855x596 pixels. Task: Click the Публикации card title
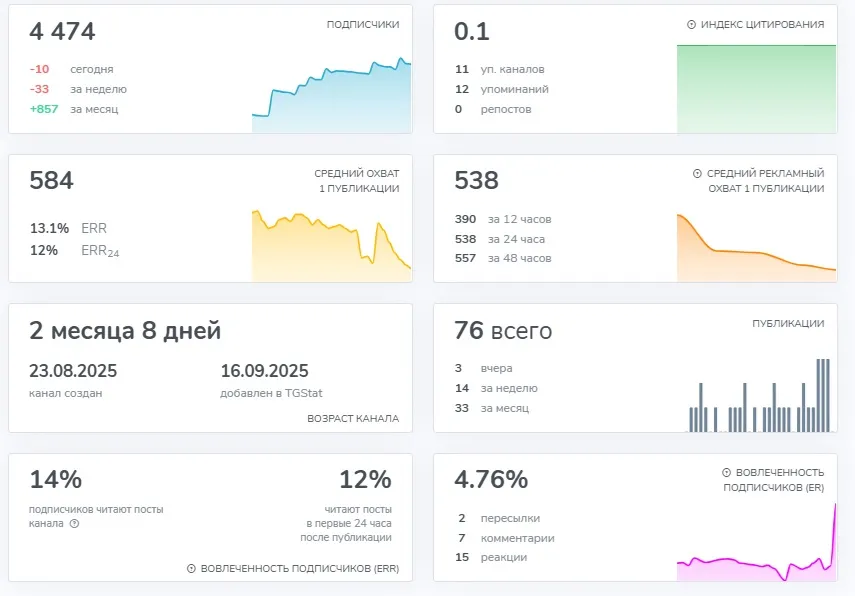[x=788, y=323]
